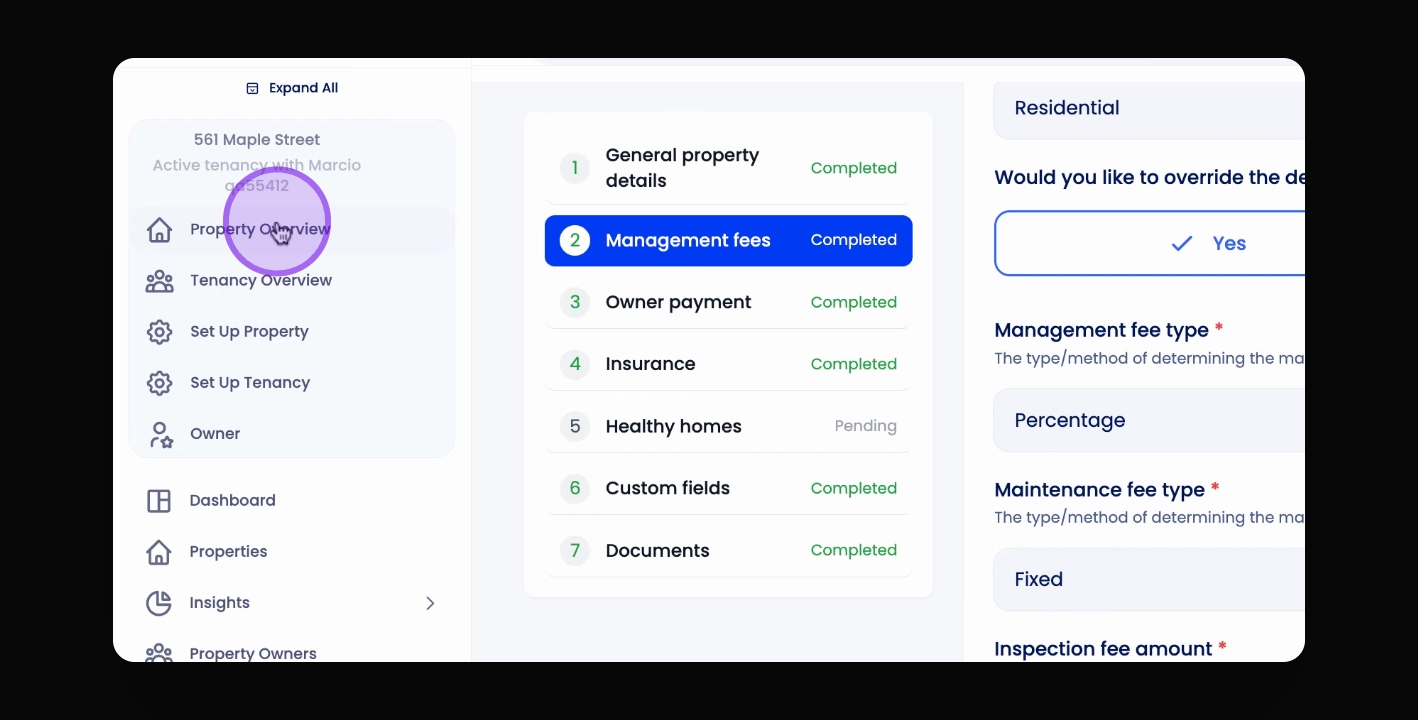The width and height of the screenshot is (1418, 720).
Task: Click 561 Maple Street property title
Action: [x=257, y=140]
